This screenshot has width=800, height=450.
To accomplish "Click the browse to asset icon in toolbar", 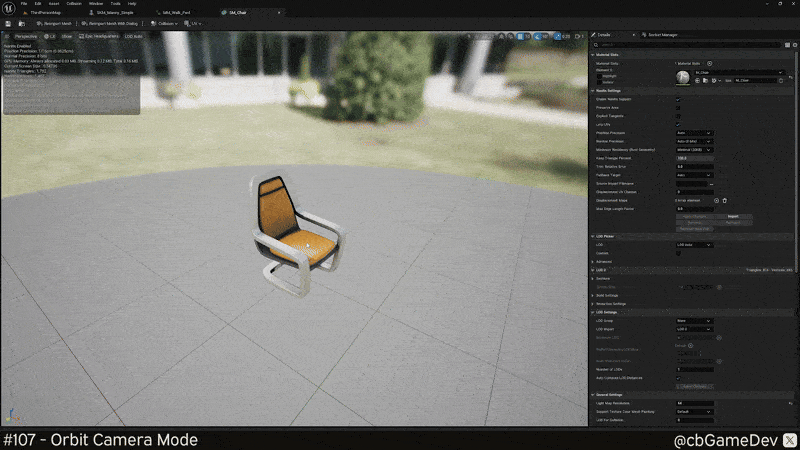I will [21, 23].
